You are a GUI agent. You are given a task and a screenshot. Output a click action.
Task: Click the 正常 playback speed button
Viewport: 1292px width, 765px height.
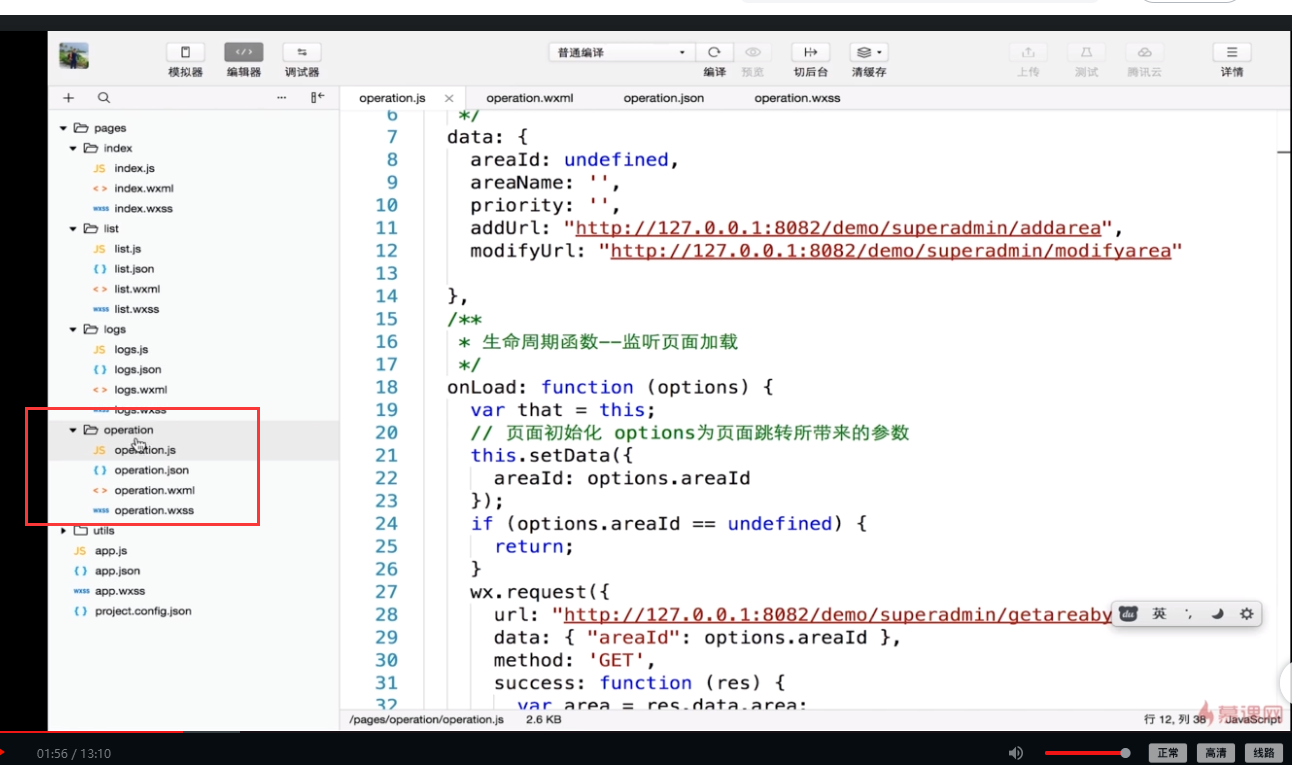[1168, 753]
